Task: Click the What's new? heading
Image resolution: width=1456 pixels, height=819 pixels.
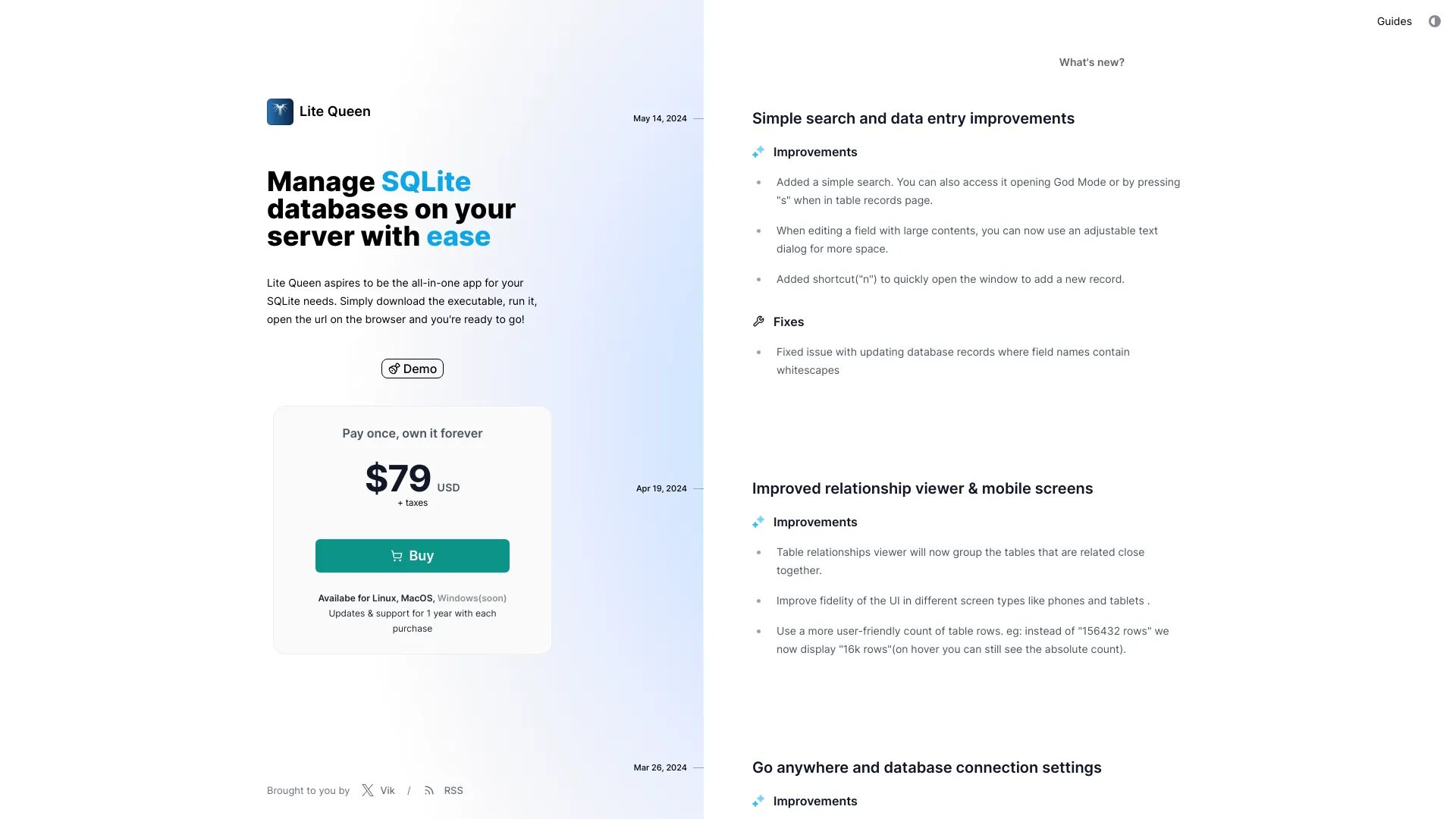Action: [1091, 62]
